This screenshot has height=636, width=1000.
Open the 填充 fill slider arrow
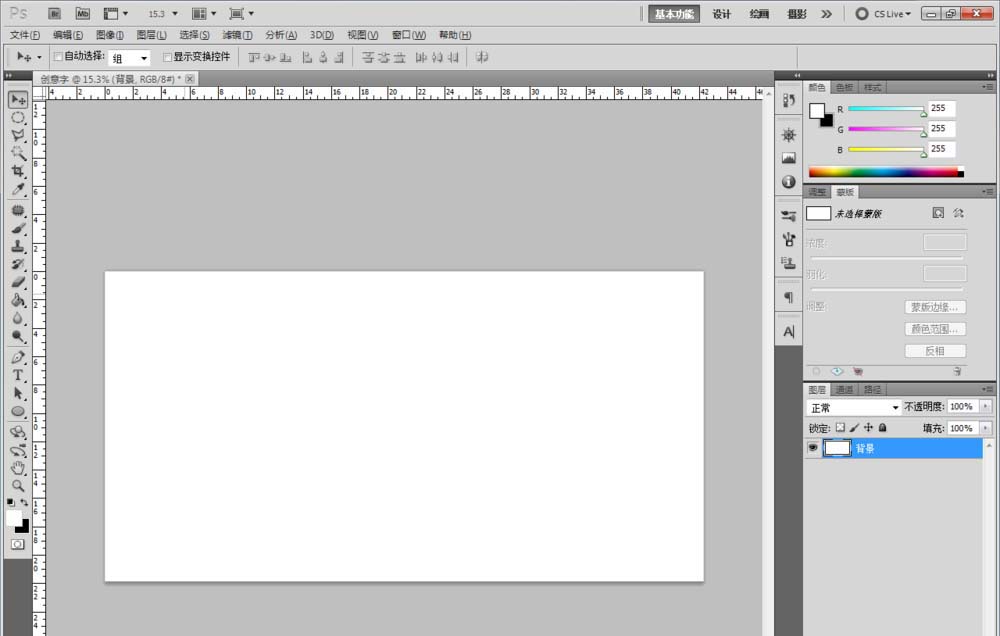tap(985, 428)
